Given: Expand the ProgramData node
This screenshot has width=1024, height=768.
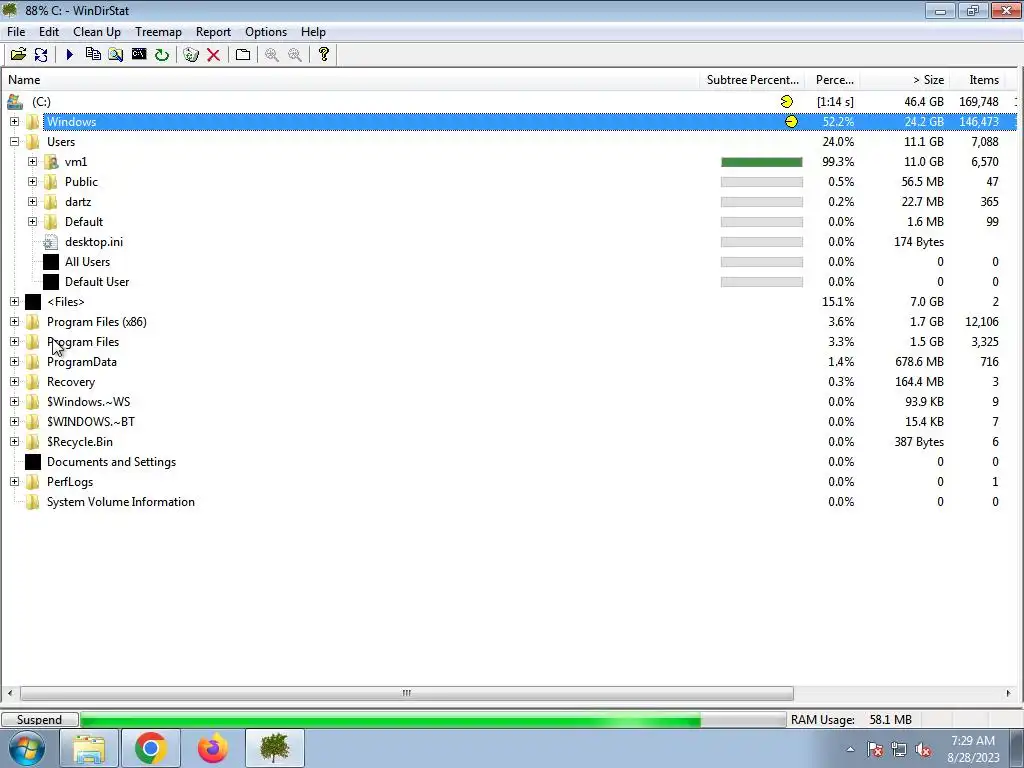Looking at the screenshot, I should 14,362.
